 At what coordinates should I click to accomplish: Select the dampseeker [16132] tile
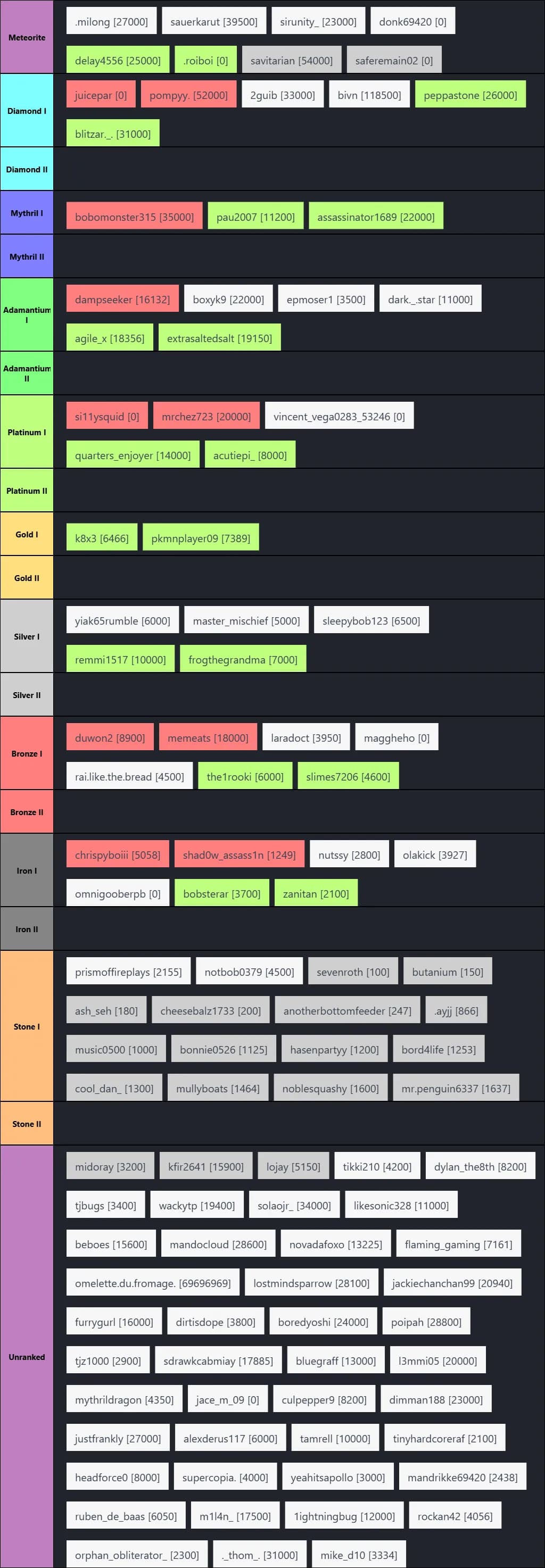point(122,300)
